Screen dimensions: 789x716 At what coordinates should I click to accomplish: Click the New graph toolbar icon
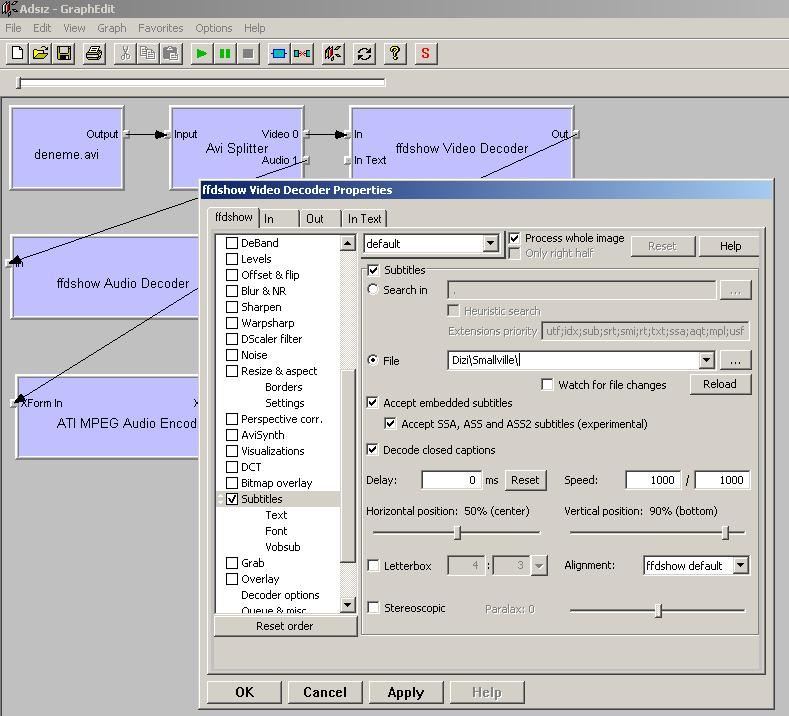point(17,53)
